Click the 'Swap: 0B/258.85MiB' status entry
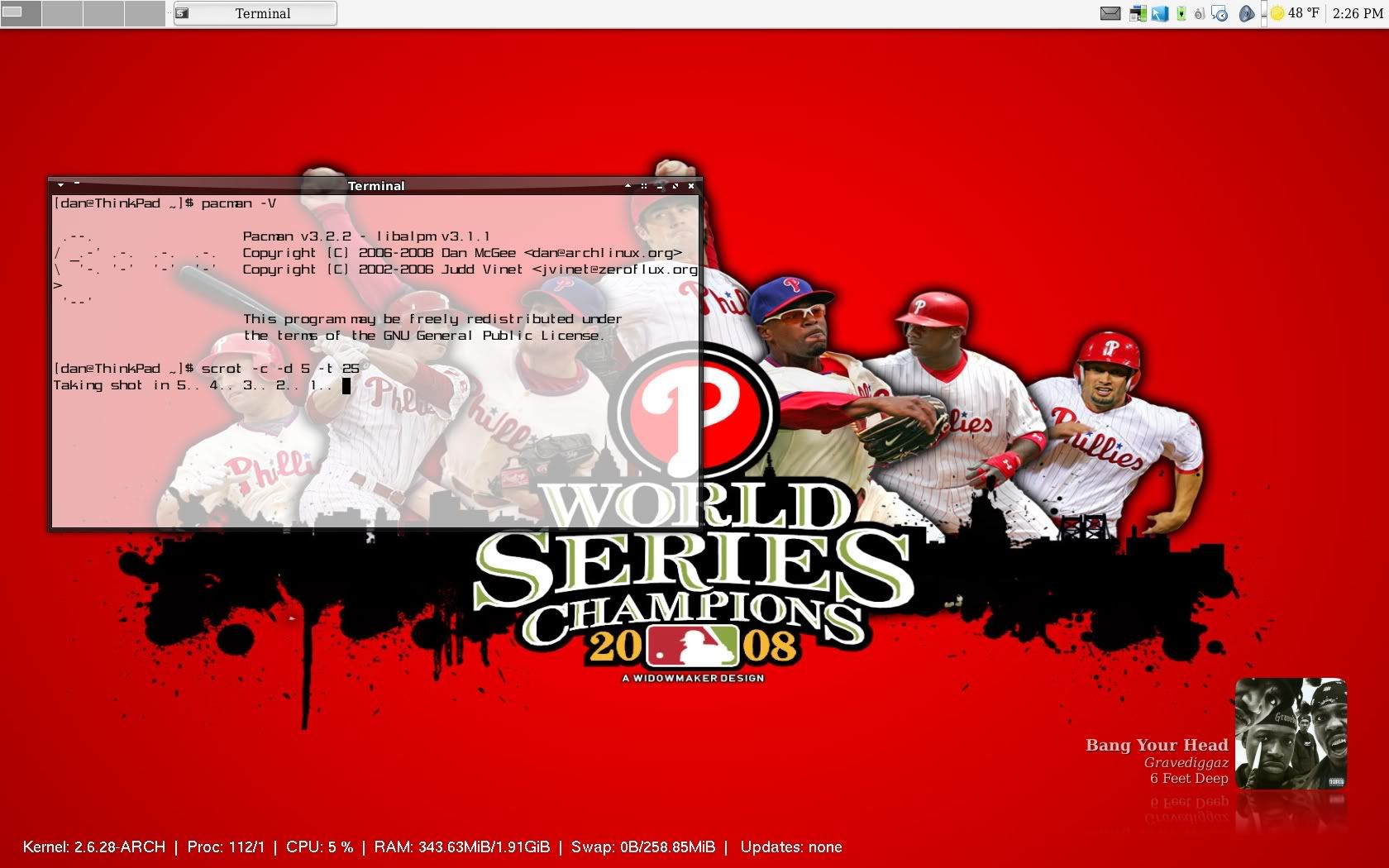 click(x=643, y=847)
